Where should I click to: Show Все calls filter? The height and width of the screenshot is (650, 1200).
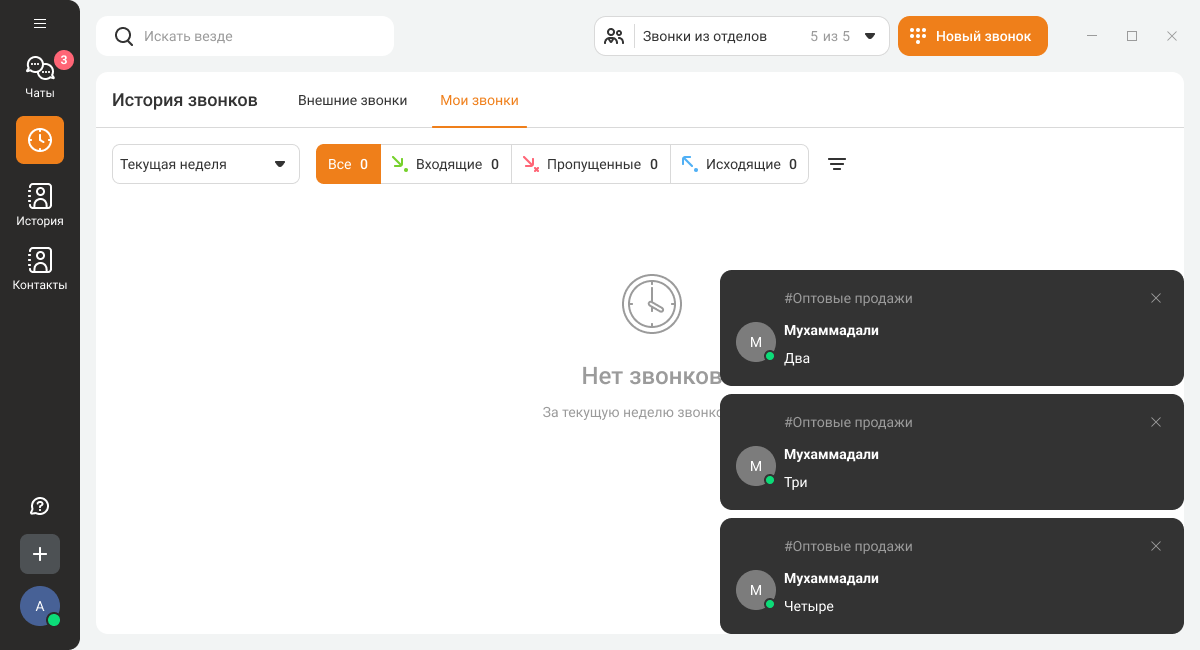348,164
